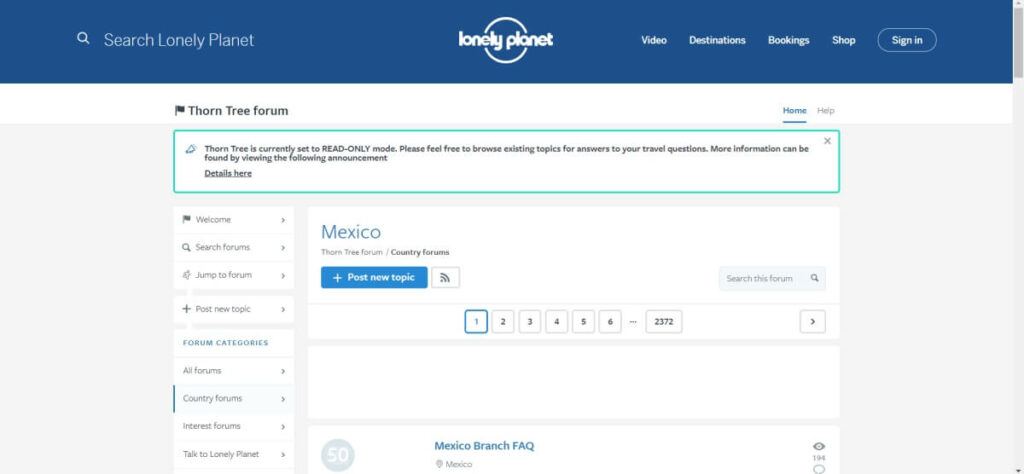The width and height of the screenshot is (1024, 474).
Task: Go to page 2
Action: click(503, 321)
